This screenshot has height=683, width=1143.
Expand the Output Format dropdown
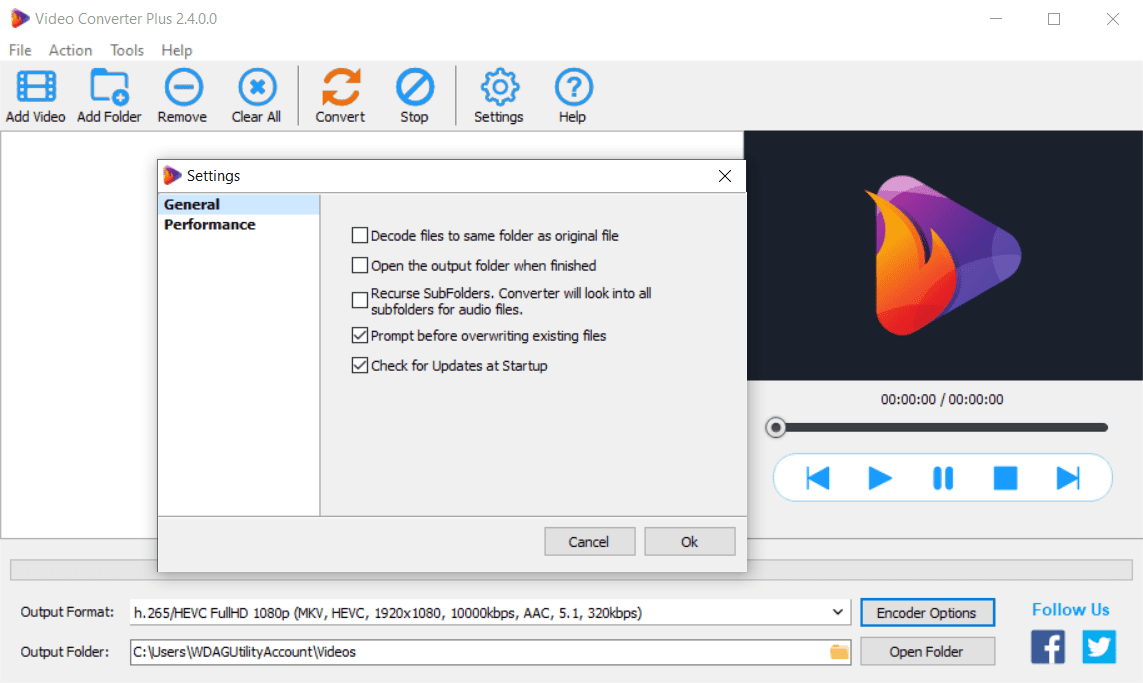[x=838, y=612]
